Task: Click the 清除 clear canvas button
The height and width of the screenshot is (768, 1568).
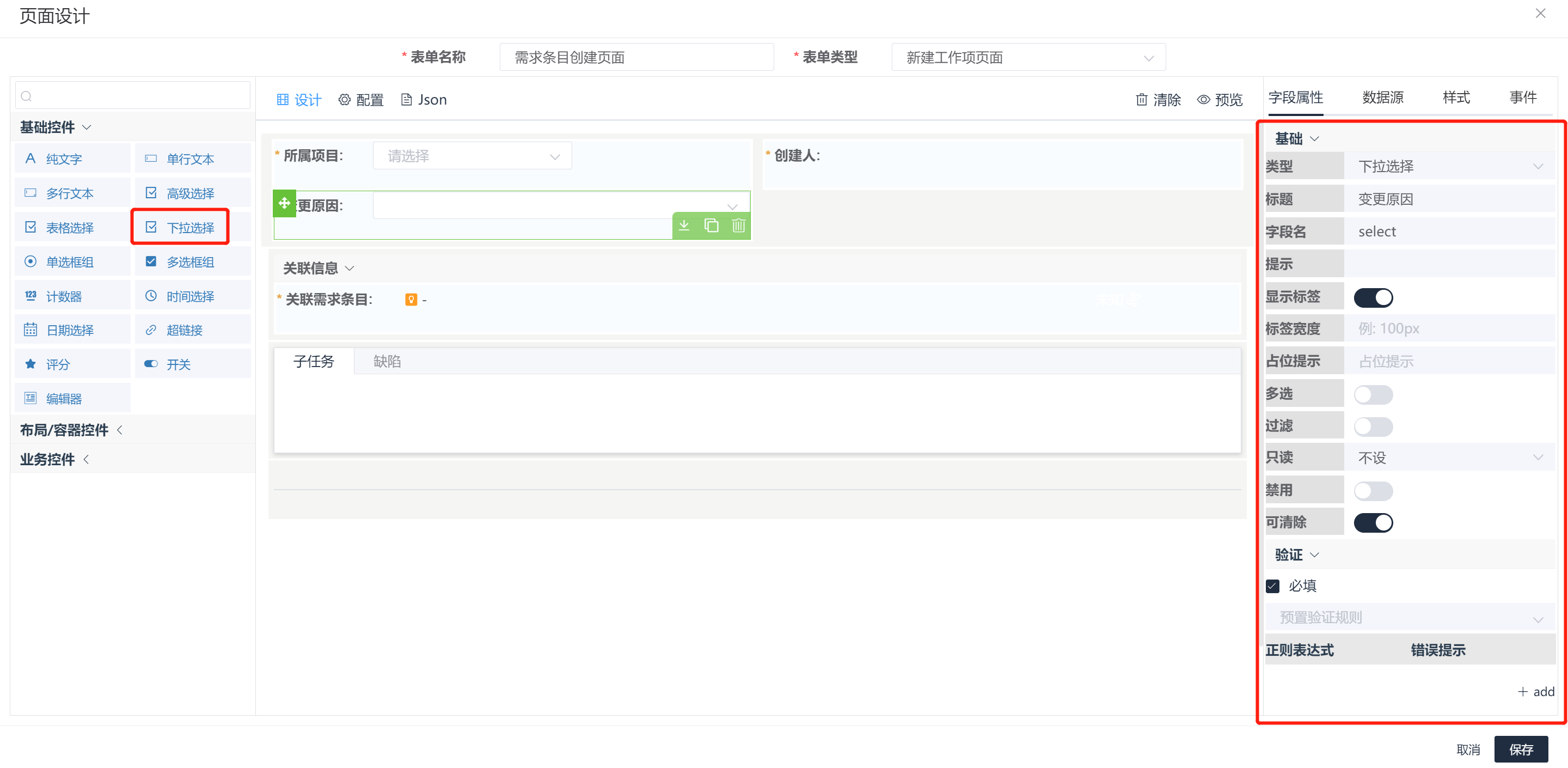Action: 1159,99
